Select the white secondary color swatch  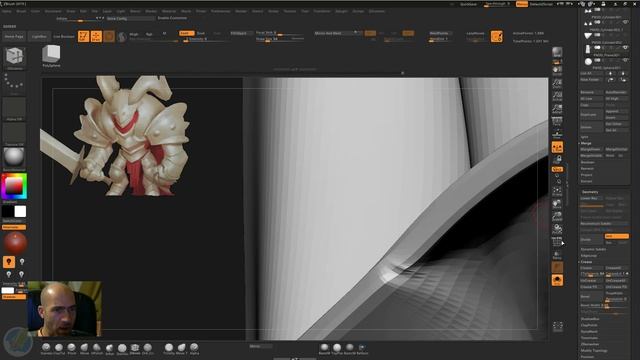(20, 211)
